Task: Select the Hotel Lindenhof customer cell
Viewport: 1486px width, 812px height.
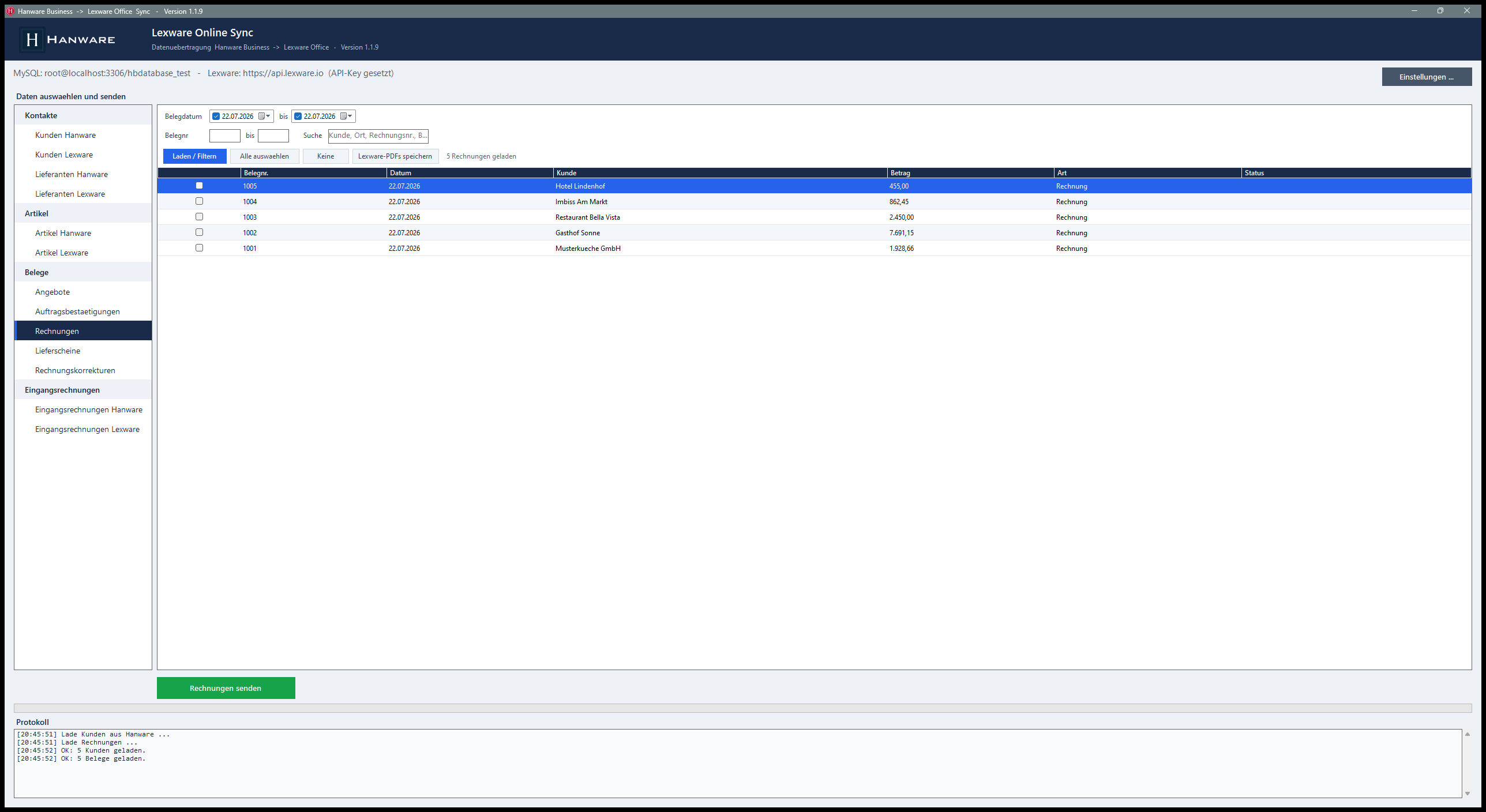Action: (720, 186)
